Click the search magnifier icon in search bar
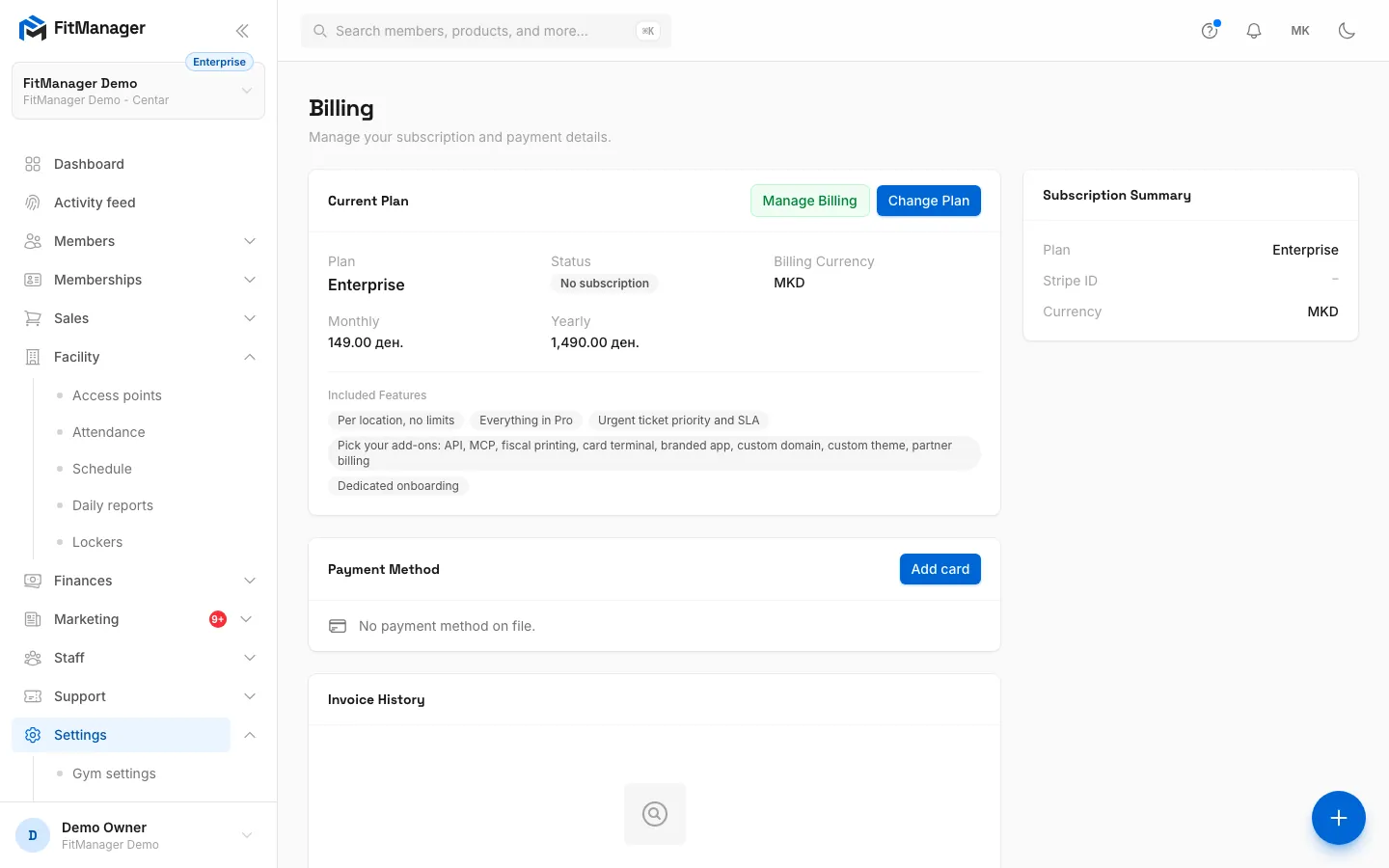Image resolution: width=1389 pixels, height=868 pixels. [320, 31]
